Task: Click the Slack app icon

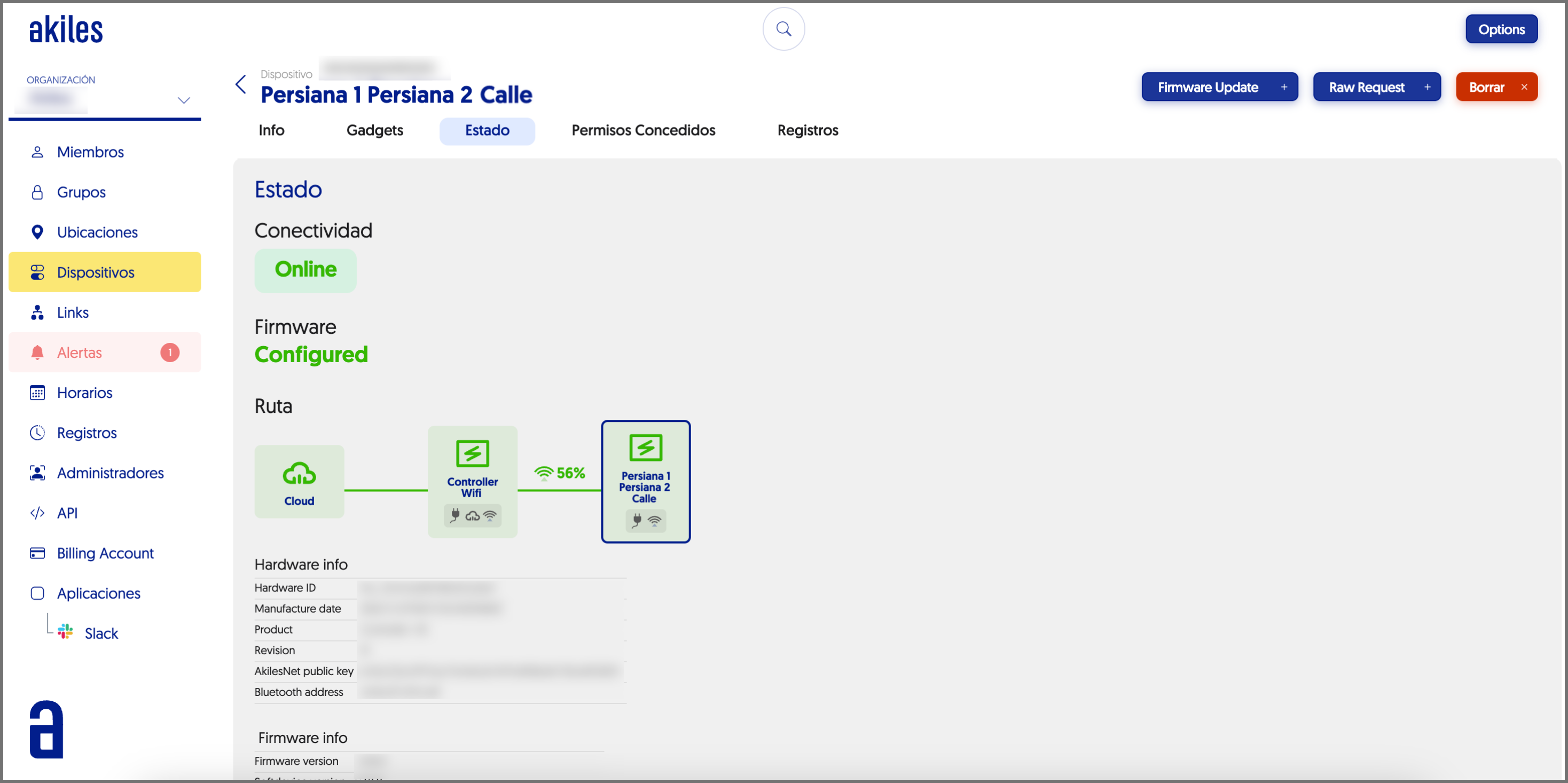Action: coord(65,632)
